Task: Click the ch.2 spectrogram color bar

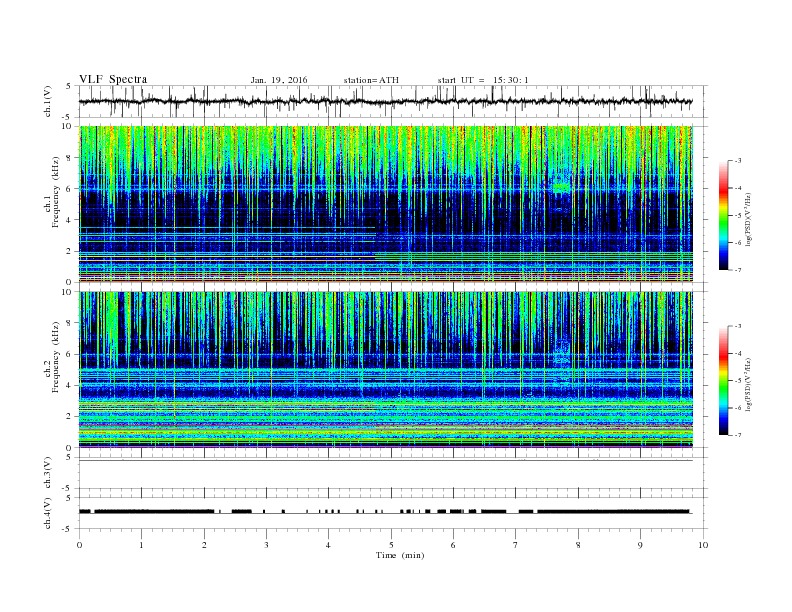Action: click(x=723, y=380)
